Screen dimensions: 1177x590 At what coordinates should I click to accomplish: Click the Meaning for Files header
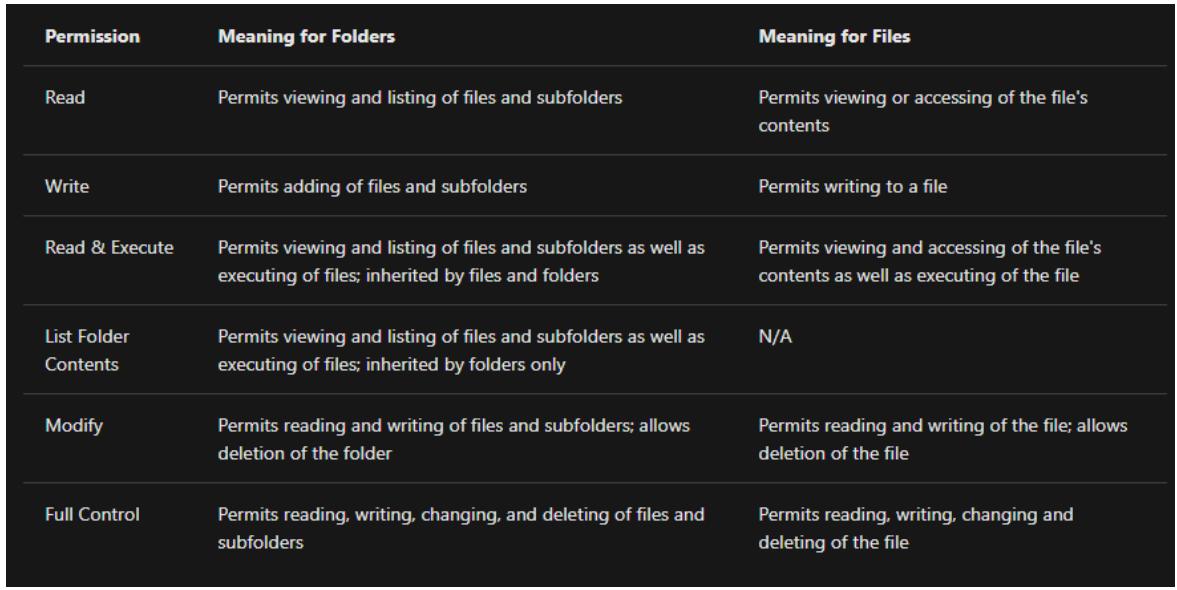pos(836,37)
